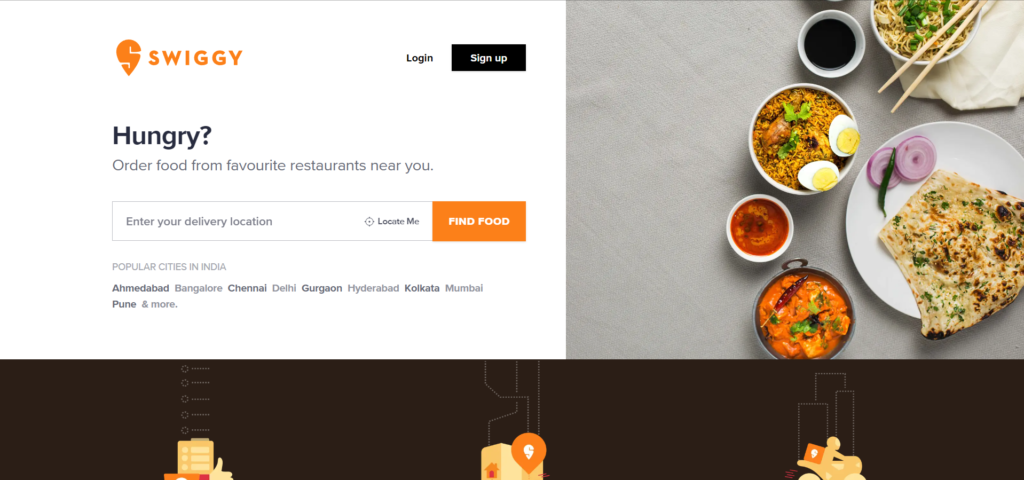Open the Login link

coord(419,57)
